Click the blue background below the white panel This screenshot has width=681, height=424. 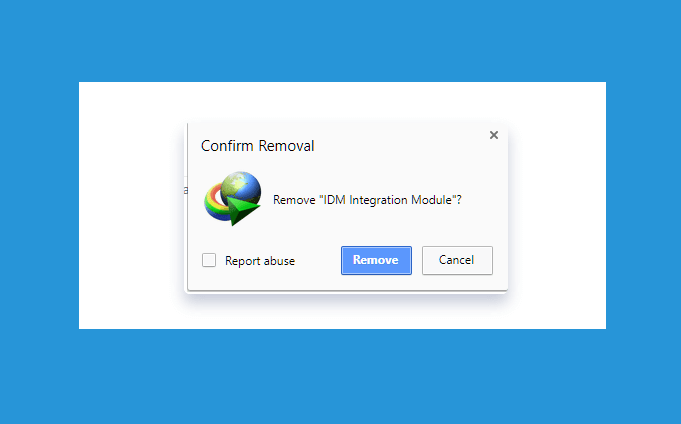click(x=340, y=376)
